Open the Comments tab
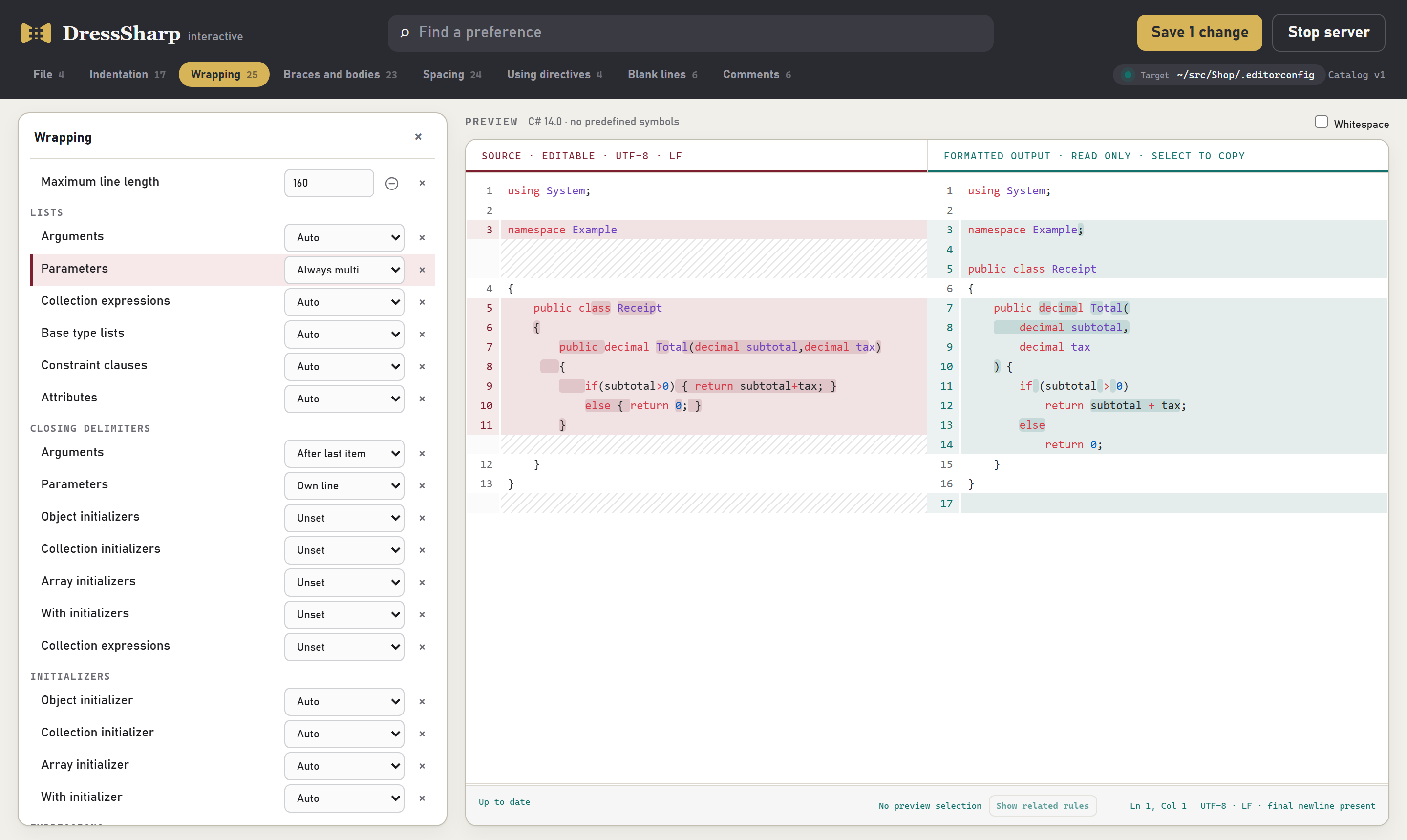Image resolution: width=1407 pixels, height=840 pixels. pos(757,74)
